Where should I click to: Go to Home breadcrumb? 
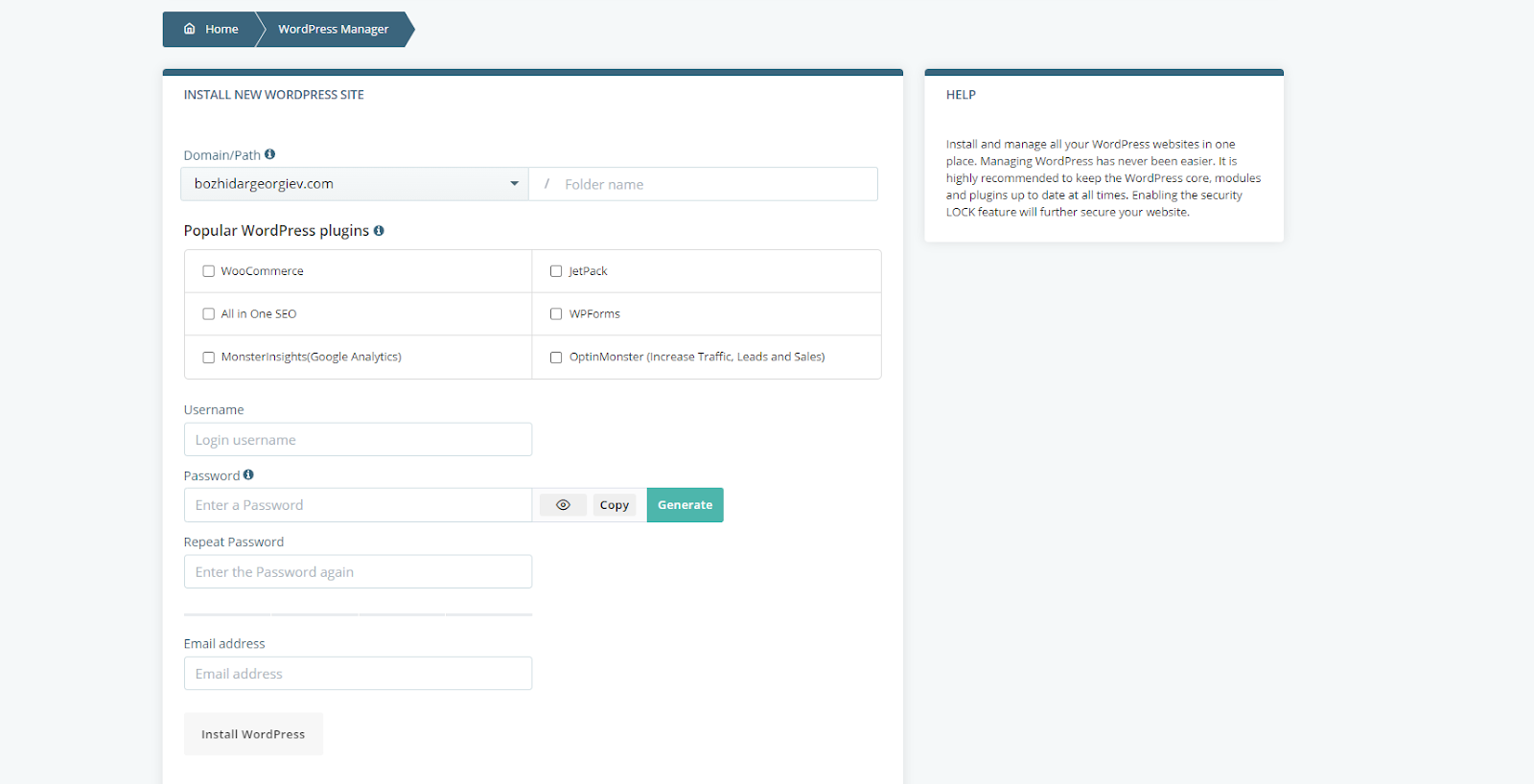211,29
